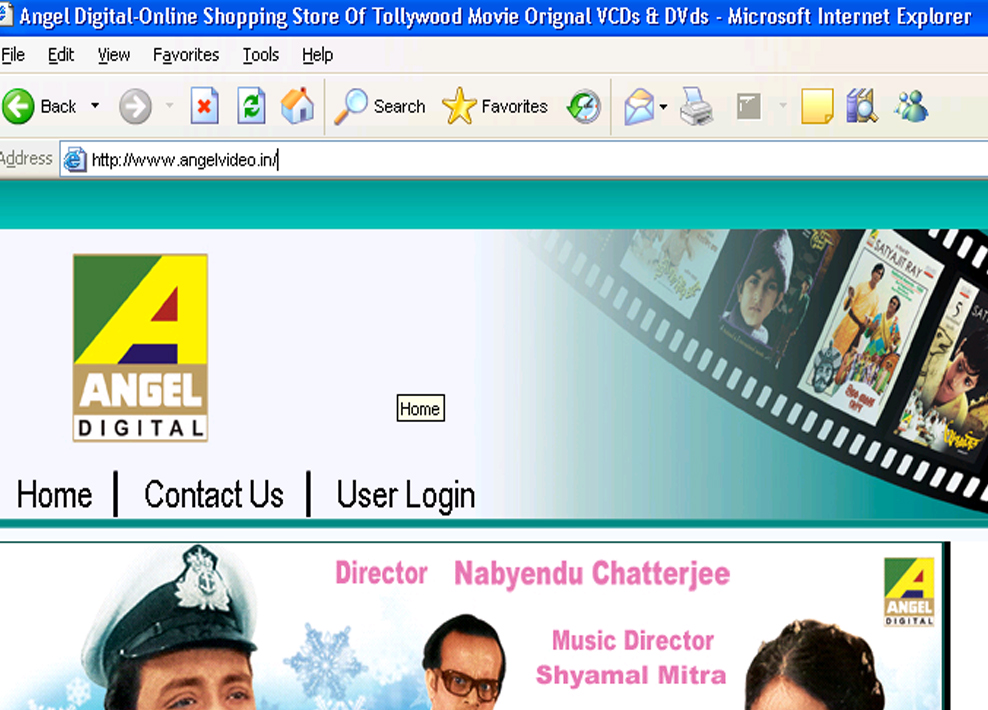
Task: Expand the Mail dropdown arrow
Action: [663, 106]
